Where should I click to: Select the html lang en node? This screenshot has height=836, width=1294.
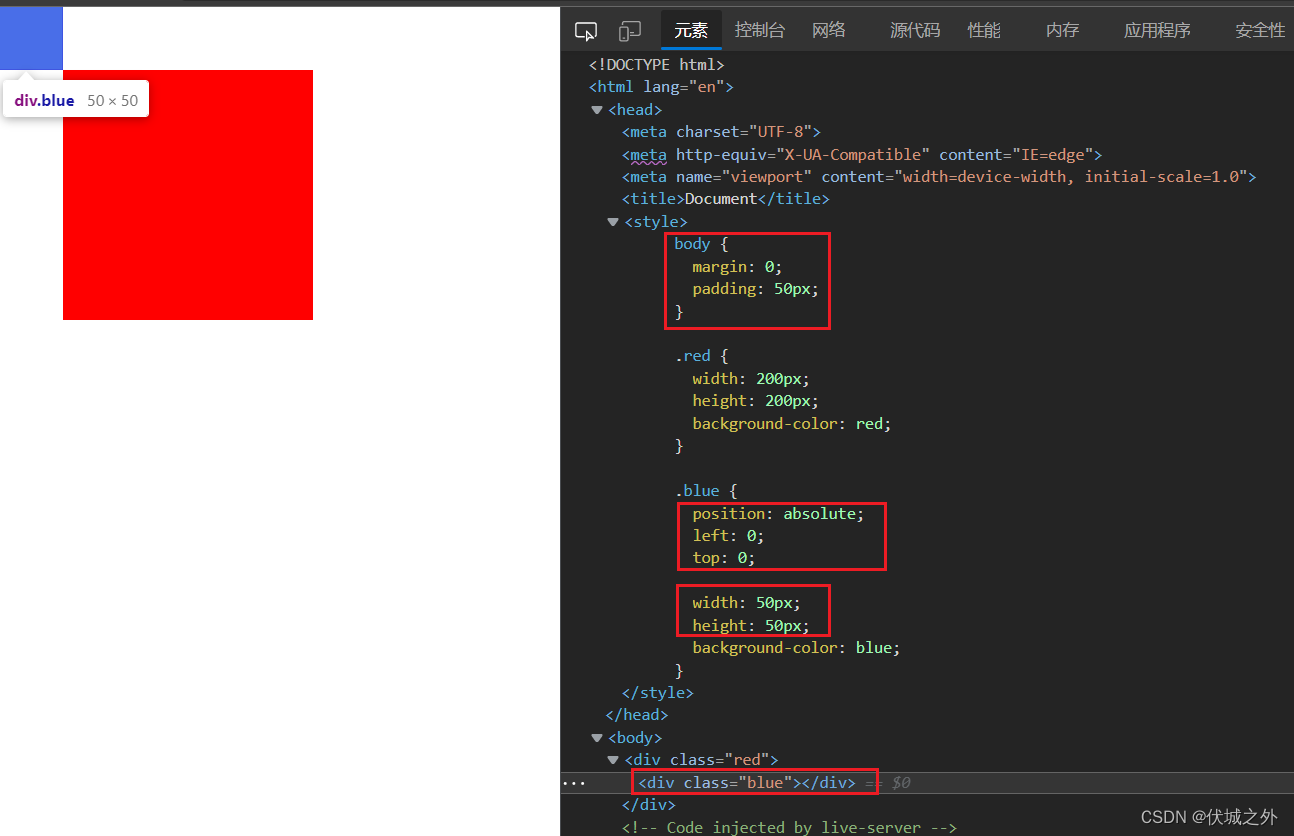pos(661,87)
